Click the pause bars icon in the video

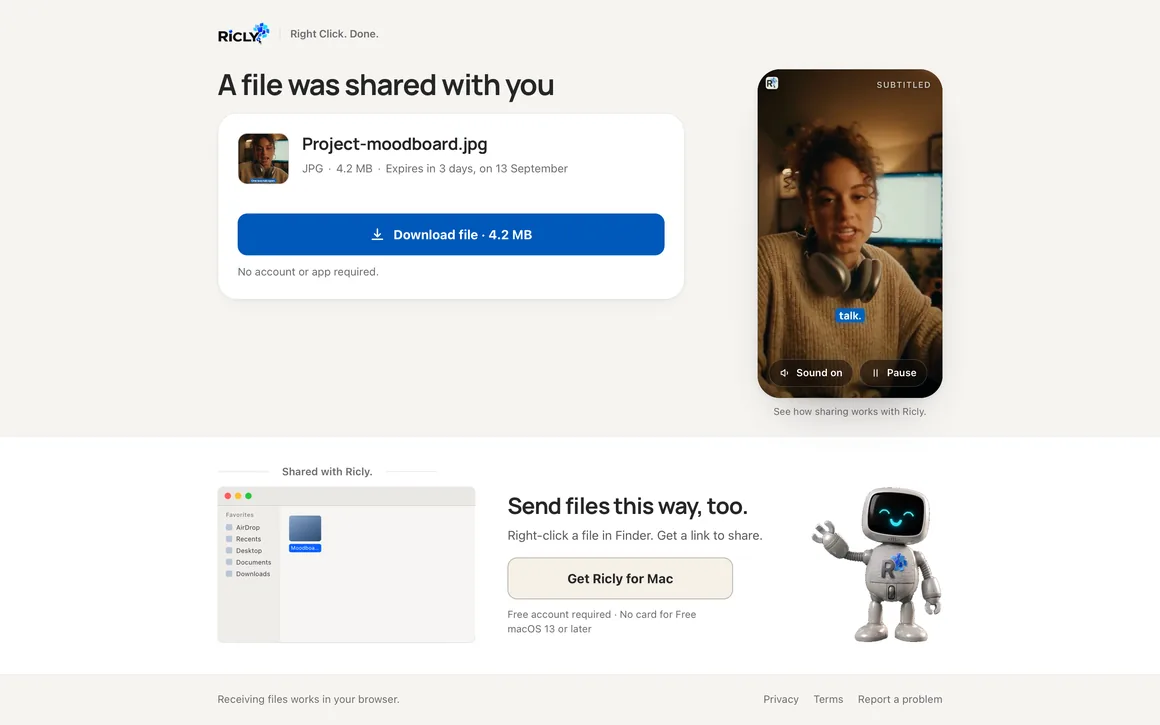[875, 373]
